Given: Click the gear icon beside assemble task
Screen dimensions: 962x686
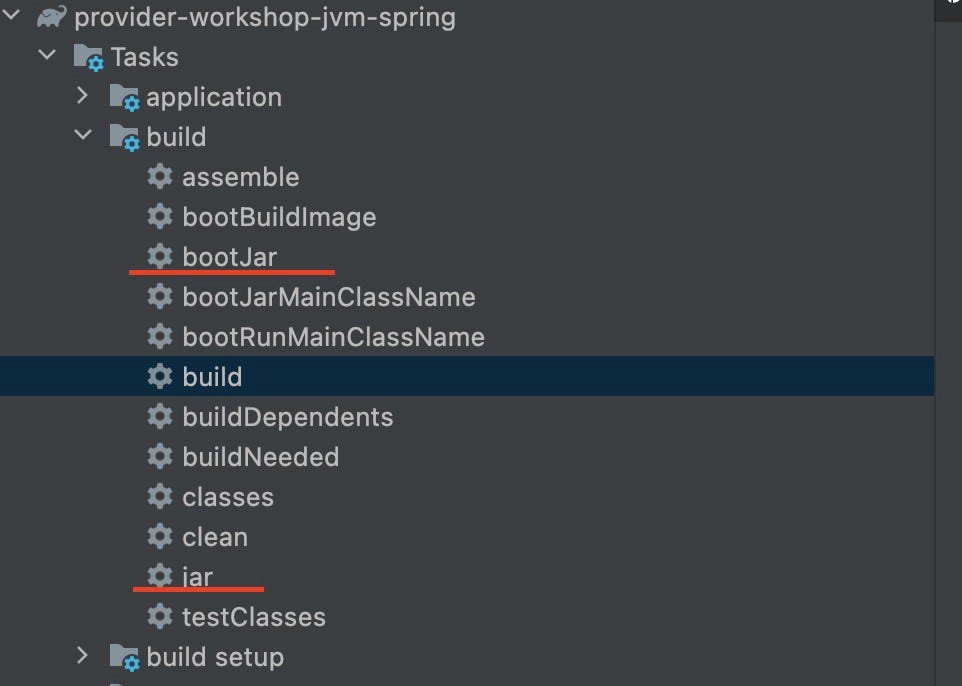Looking at the screenshot, I should 160,177.
